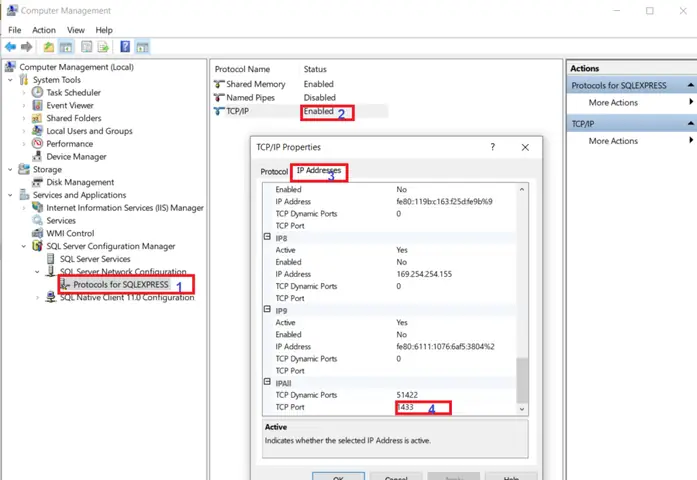Viewport: 697px width, 480px height.
Task: Toggle the Show/Hide Action Pane toolbar icon
Action: pos(142,47)
